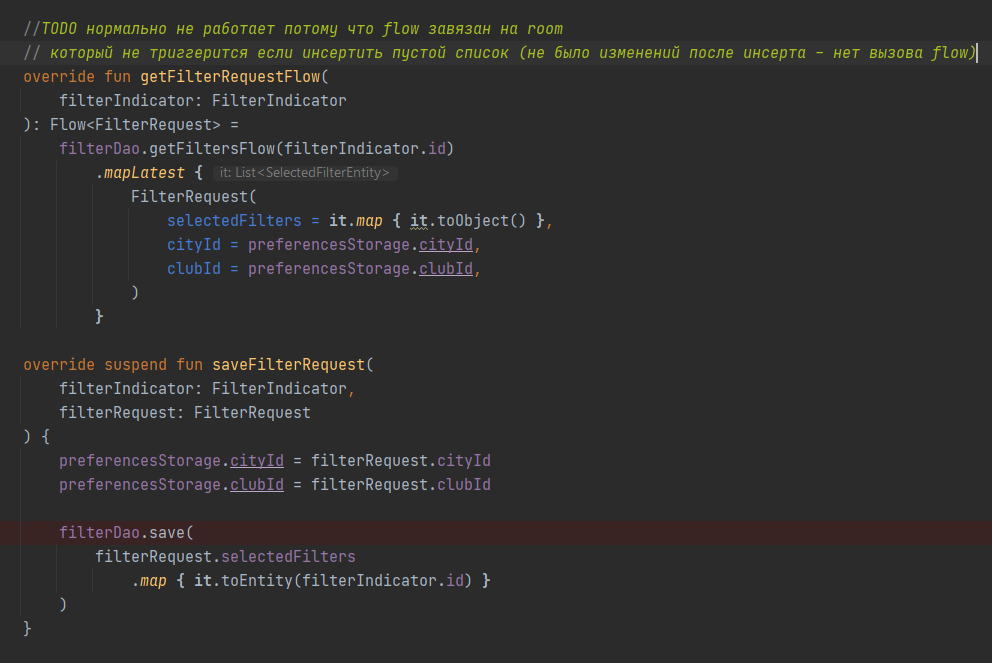The image size is (992, 663).
Task: Click inlay hint 'it: List<SelectedFilterEntity>'
Action: pyautogui.click(x=305, y=173)
